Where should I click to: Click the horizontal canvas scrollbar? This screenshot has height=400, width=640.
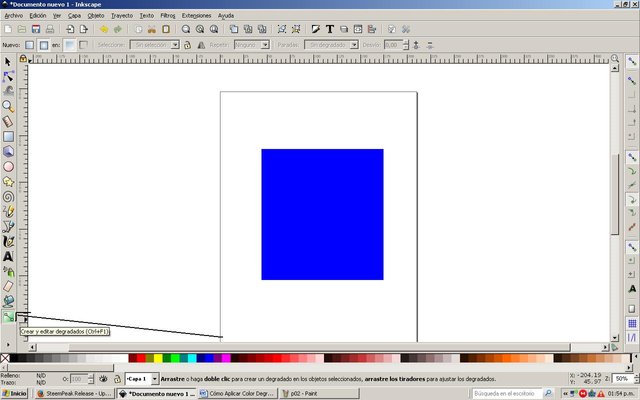click(x=319, y=347)
